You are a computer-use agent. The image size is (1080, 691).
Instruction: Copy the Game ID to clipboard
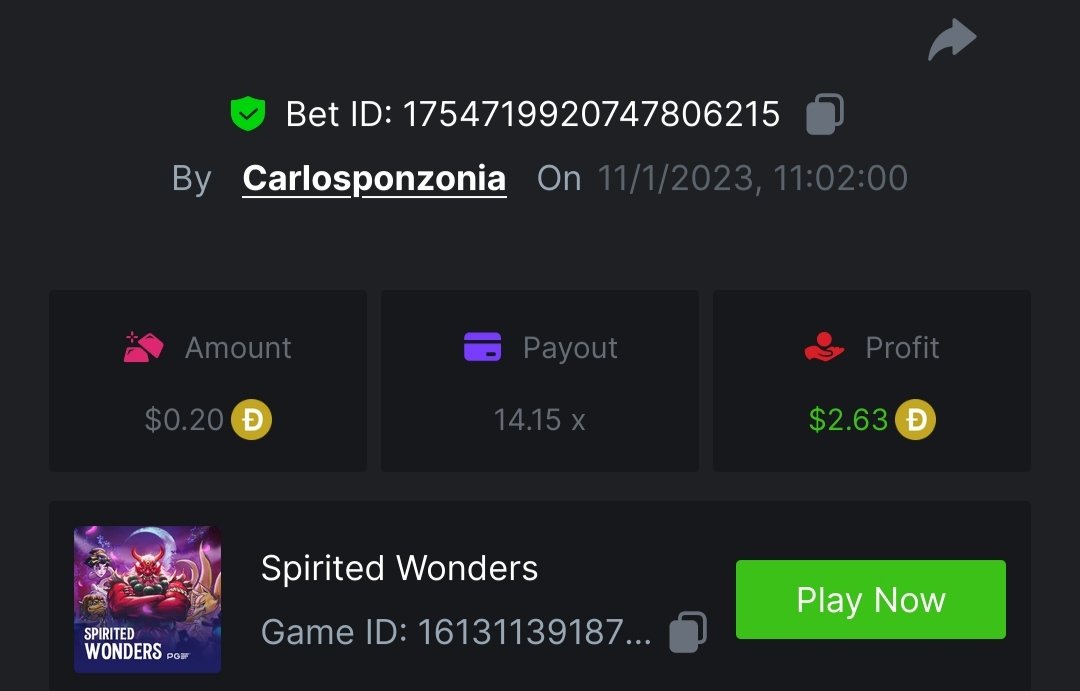(x=688, y=632)
